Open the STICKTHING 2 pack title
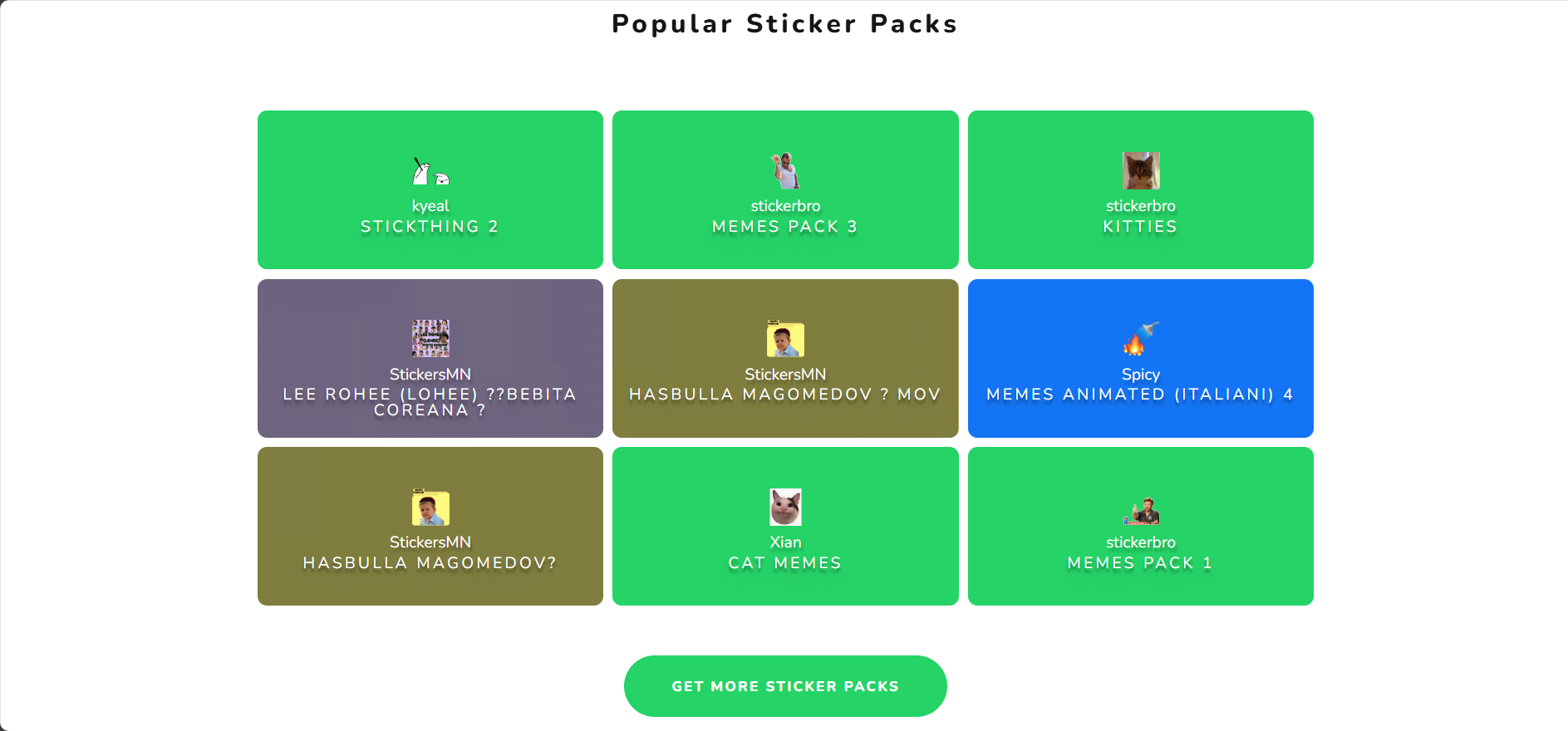This screenshot has height=731, width=1568. (430, 227)
